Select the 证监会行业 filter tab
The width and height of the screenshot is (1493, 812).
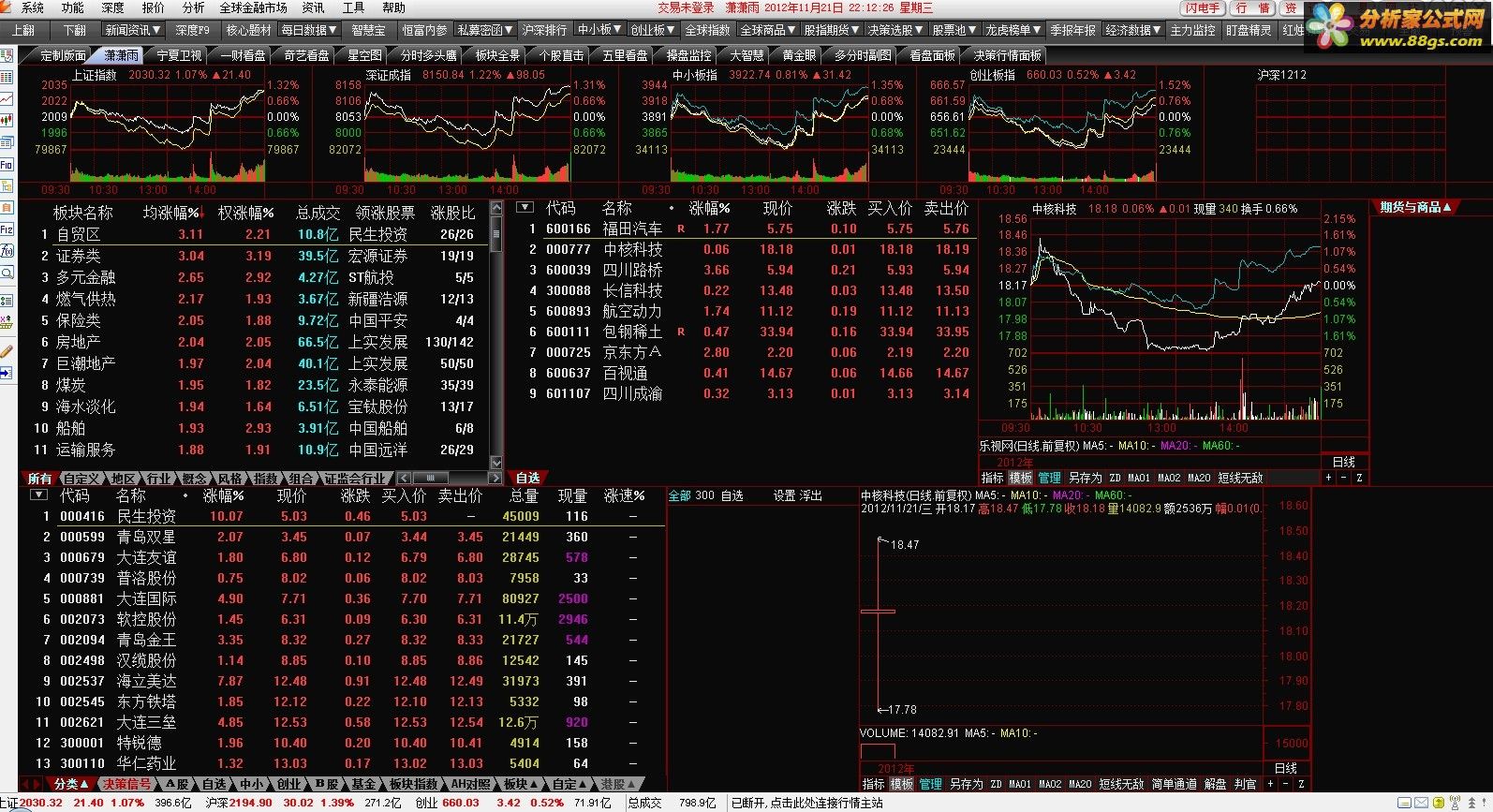353,479
